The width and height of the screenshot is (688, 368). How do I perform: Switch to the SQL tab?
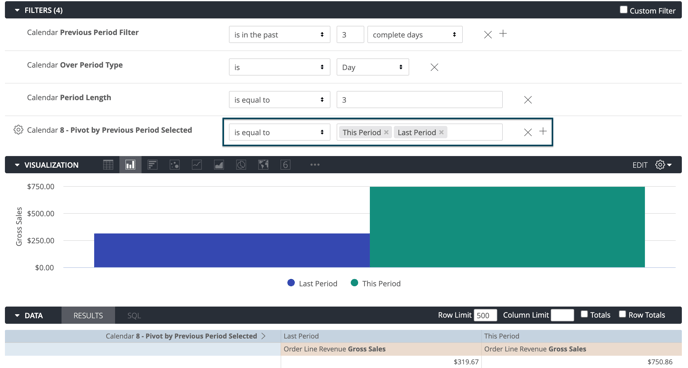[x=134, y=315]
